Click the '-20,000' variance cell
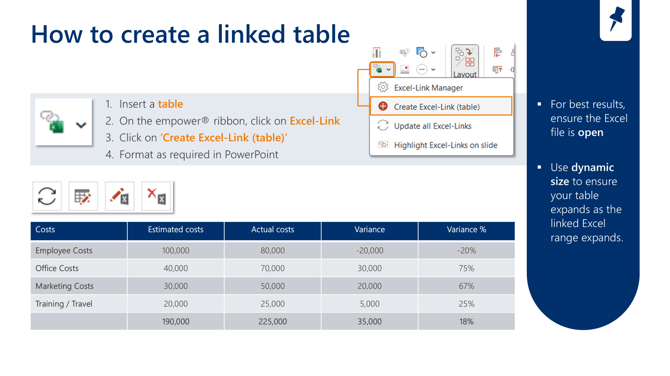This screenshot has width=670, height=376. click(x=370, y=250)
